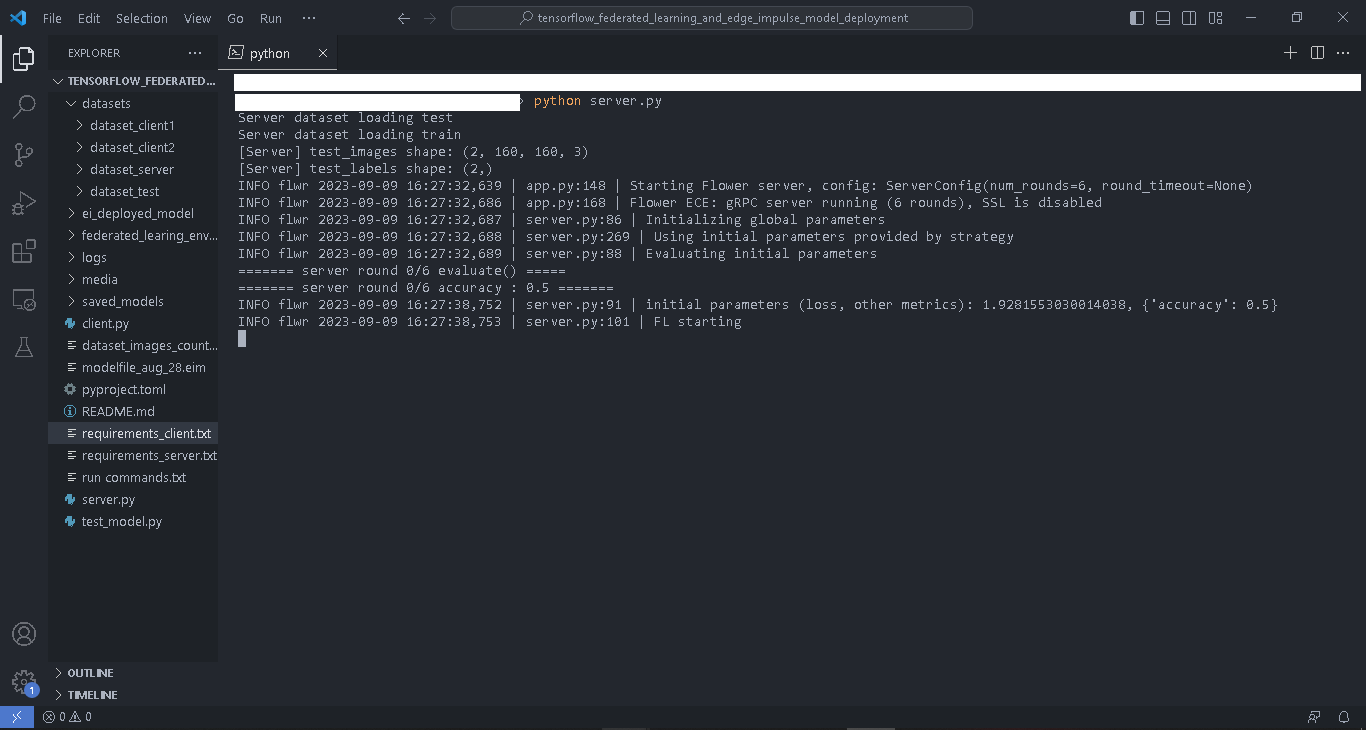Close the python terminal tab
The height and width of the screenshot is (730, 1366).
click(322, 53)
